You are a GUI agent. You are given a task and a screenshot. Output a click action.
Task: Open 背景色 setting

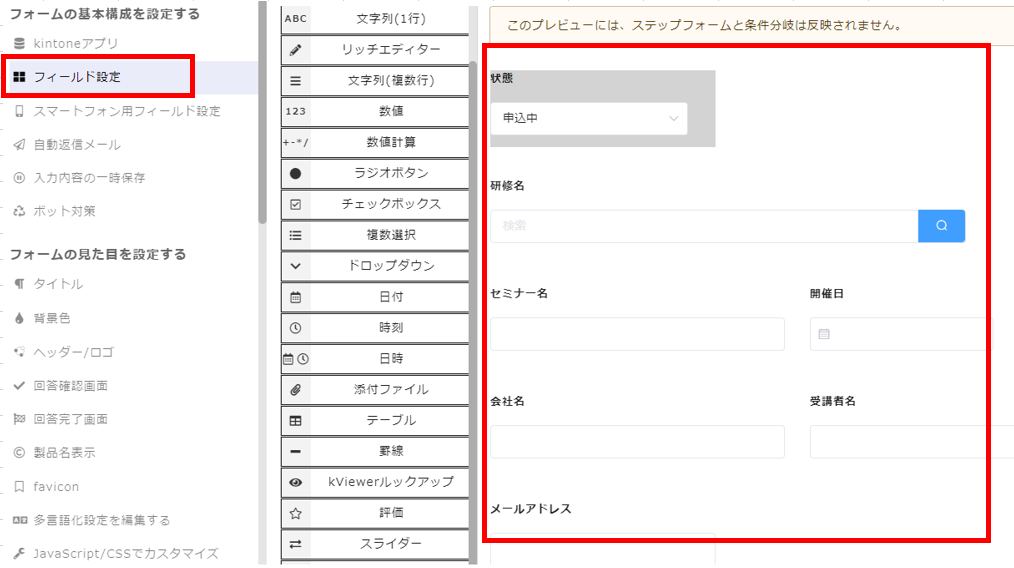pos(52,318)
